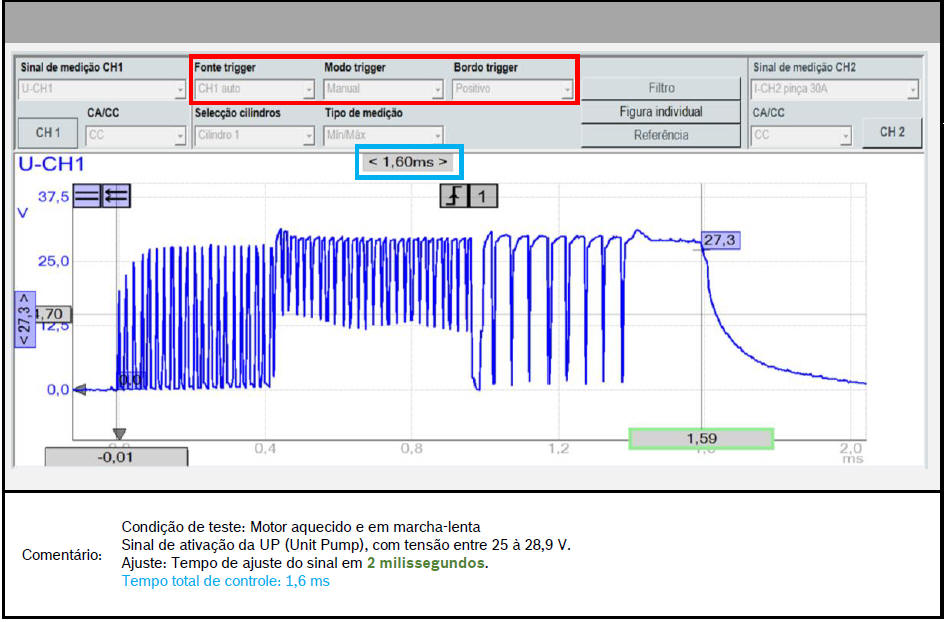Toggle channel CH 2 button
The width and height of the screenshot is (945, 622).
pyautogui.click(x=891, y=132)
